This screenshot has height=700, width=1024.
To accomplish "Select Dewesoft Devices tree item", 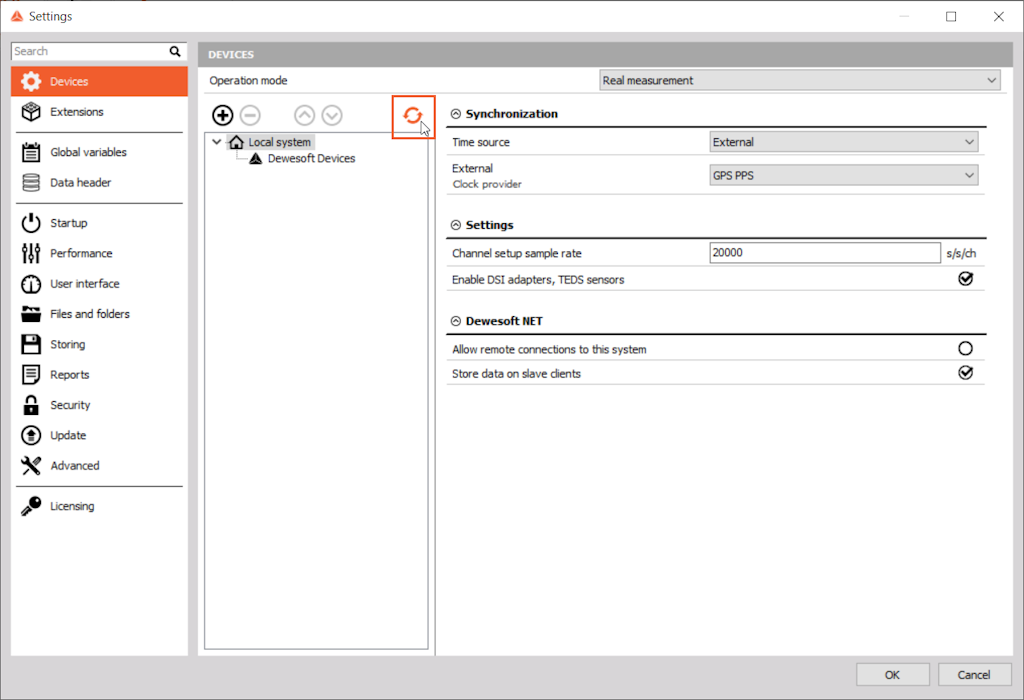I will 312,159.
